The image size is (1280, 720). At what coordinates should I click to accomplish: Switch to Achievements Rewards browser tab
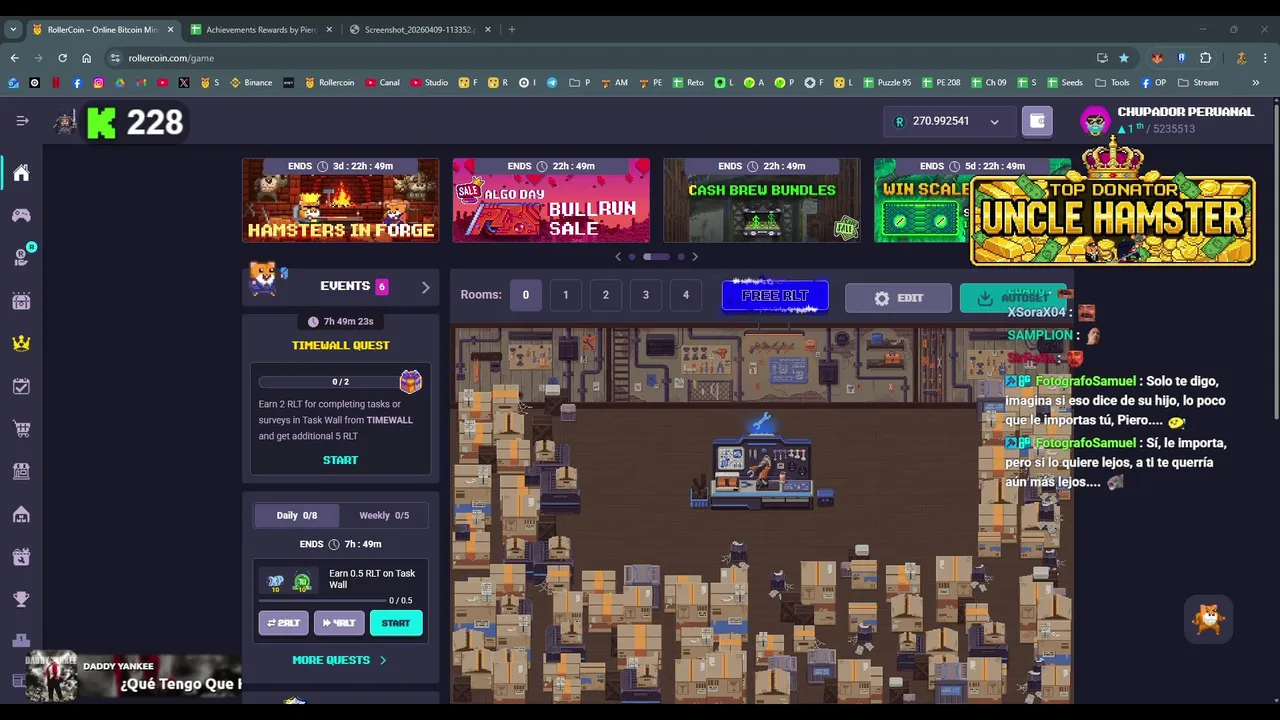pos(261,29)
